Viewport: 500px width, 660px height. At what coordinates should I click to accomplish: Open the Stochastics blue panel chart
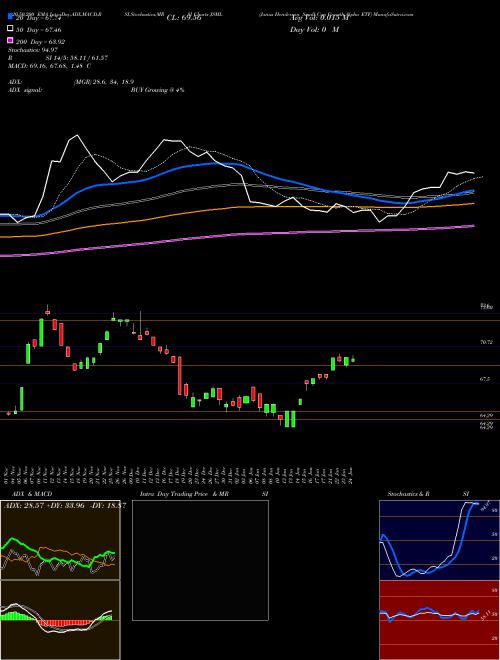(x=439, y=540)
